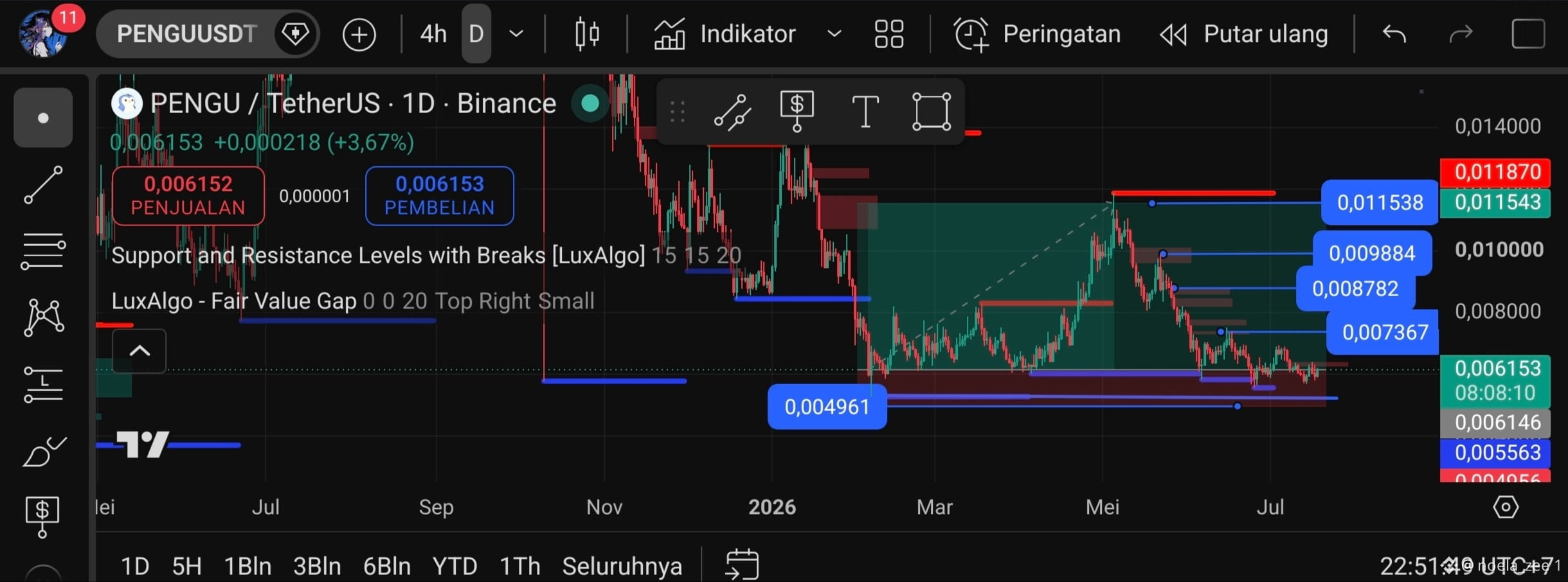This screenshot has height=582, width=1568.
Task: Open the Fibonacci retracement tool group
Action: [x=43, y=251]
